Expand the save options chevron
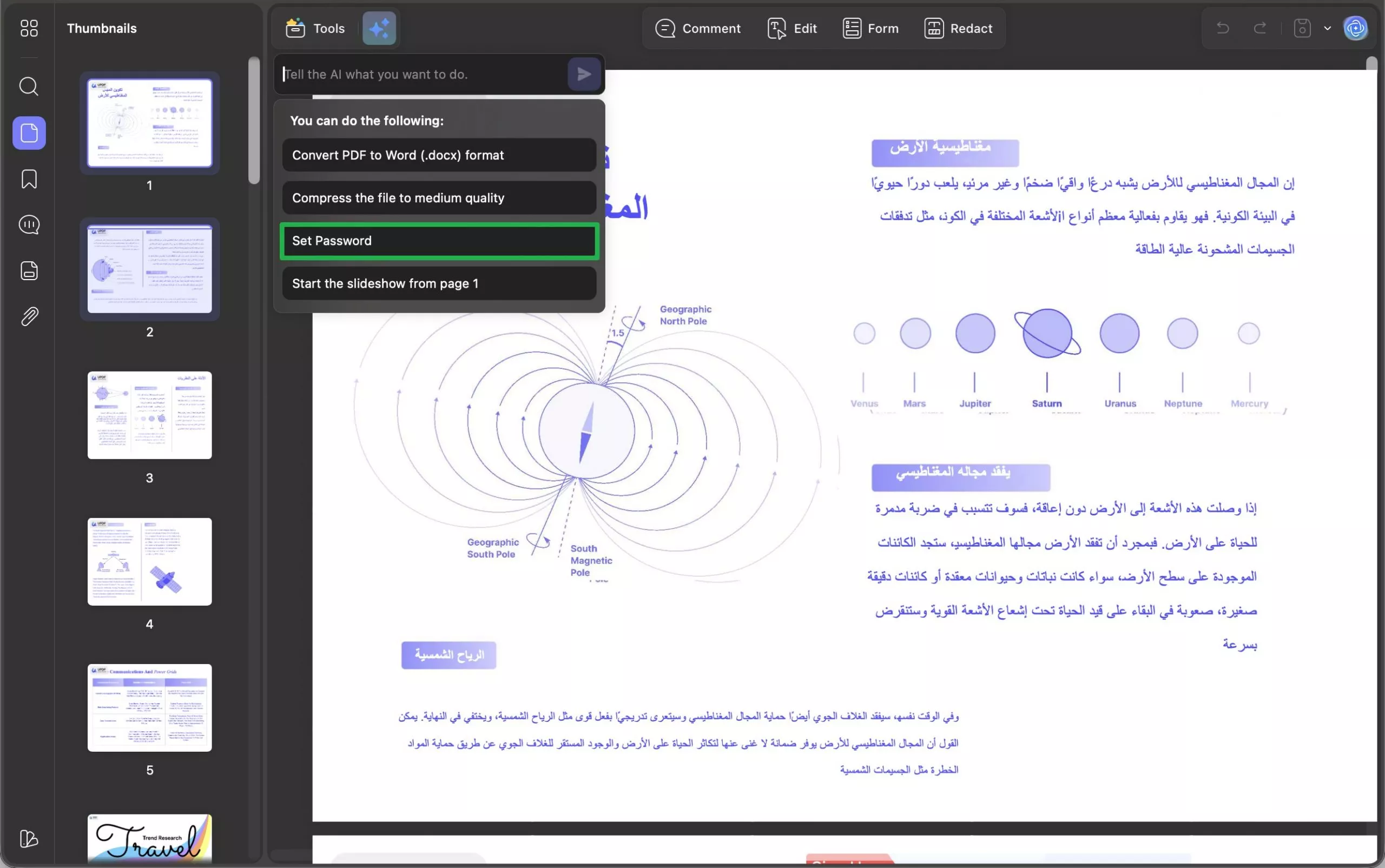This screenshot has height=868, width=1385. point(1327,28)
